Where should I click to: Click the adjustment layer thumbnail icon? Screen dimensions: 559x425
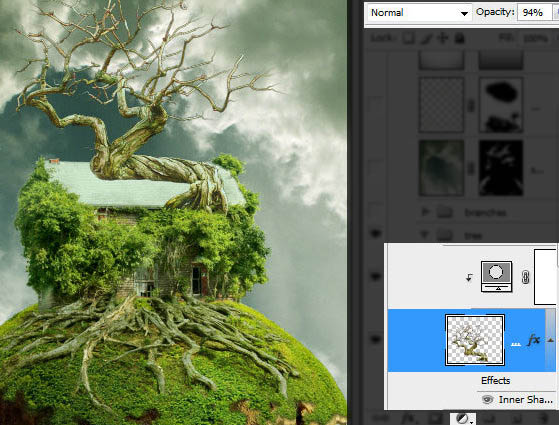pos(497,276)
